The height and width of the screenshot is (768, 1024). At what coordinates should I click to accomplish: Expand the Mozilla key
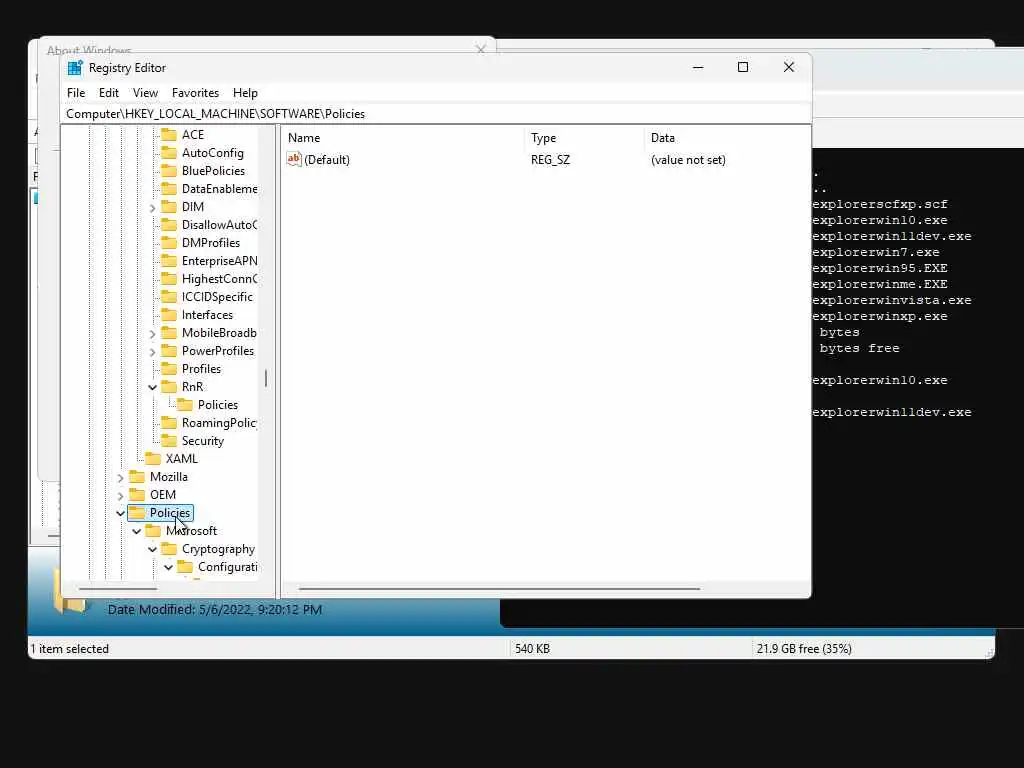point(120,478)
